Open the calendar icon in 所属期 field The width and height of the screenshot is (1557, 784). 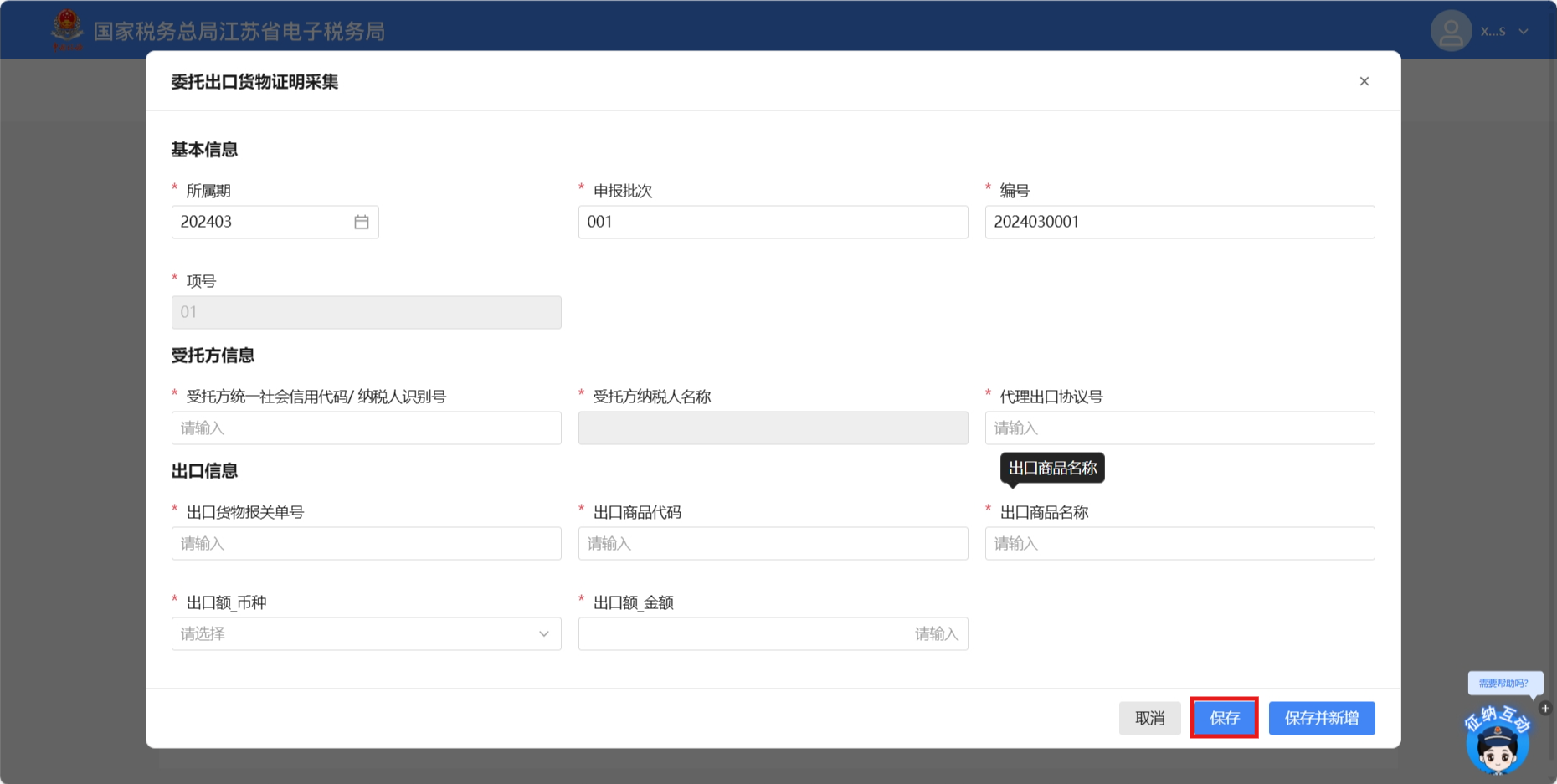pyautogui.click(x=361, y=223)
